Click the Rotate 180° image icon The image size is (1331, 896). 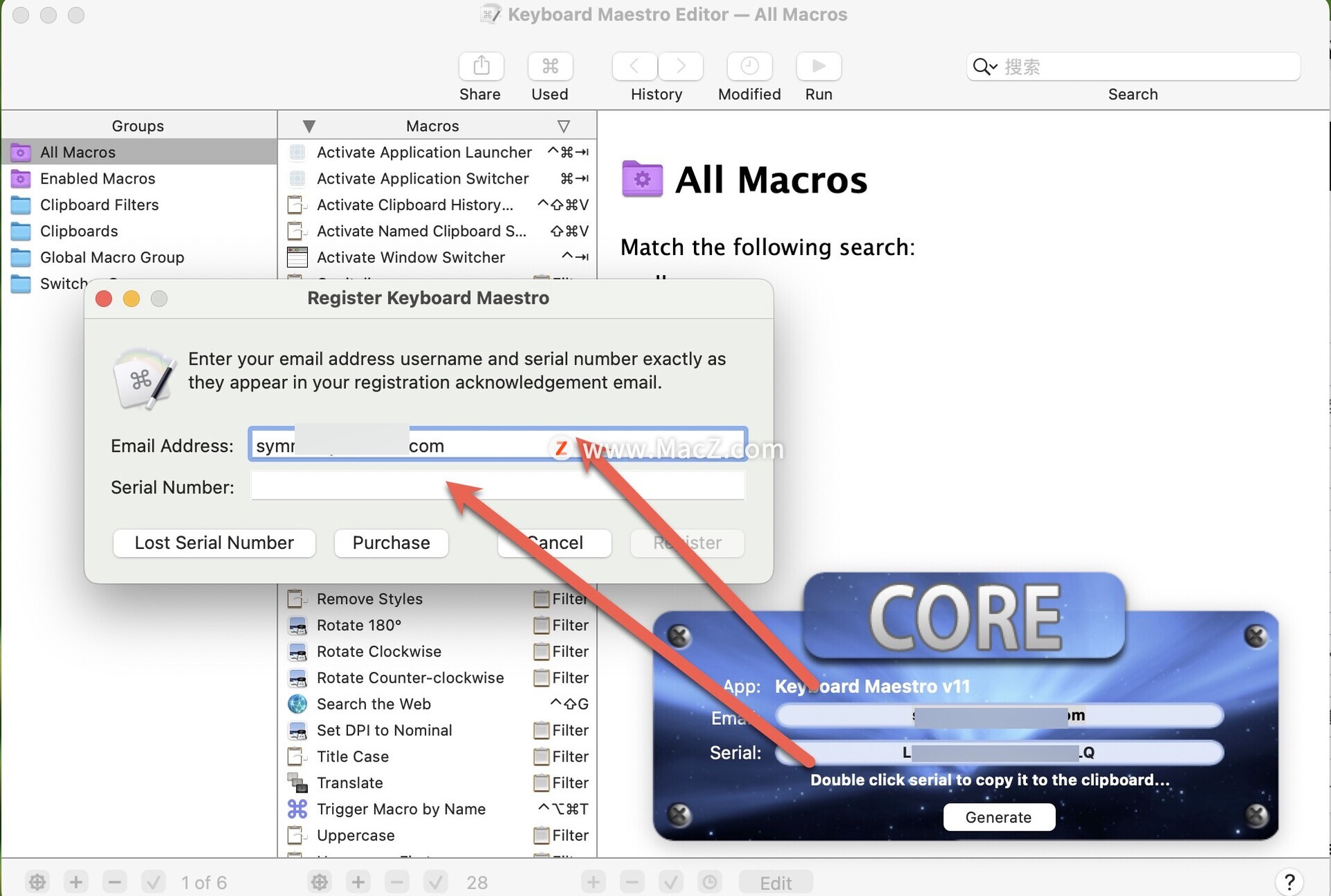pyautogui.click(x=297, y=625)
